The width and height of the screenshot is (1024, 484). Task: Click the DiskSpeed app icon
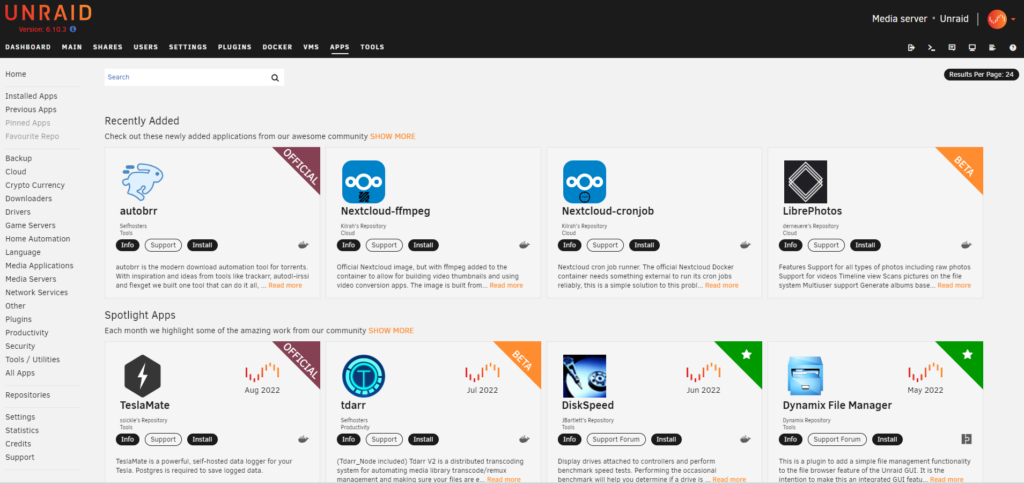point(584,376)
